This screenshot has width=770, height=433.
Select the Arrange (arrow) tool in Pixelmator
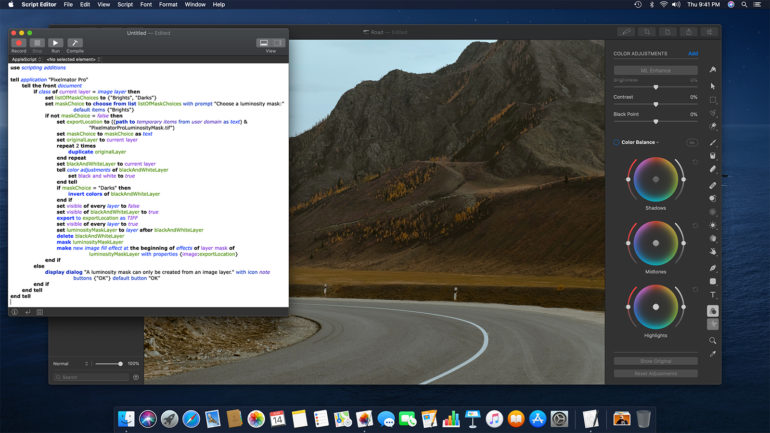pos(713,86)
